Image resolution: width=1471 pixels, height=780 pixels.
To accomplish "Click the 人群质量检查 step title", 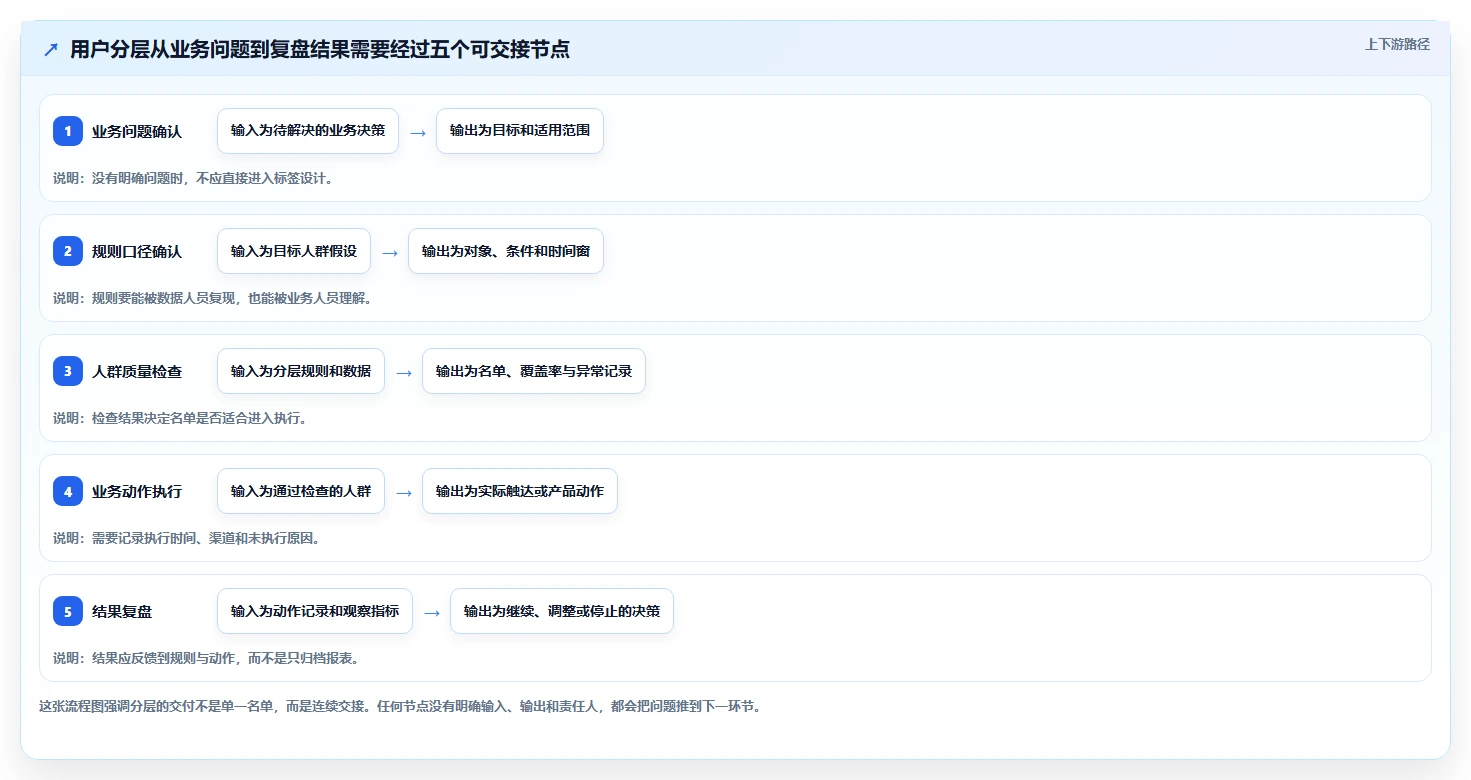I will coord(137,371).
